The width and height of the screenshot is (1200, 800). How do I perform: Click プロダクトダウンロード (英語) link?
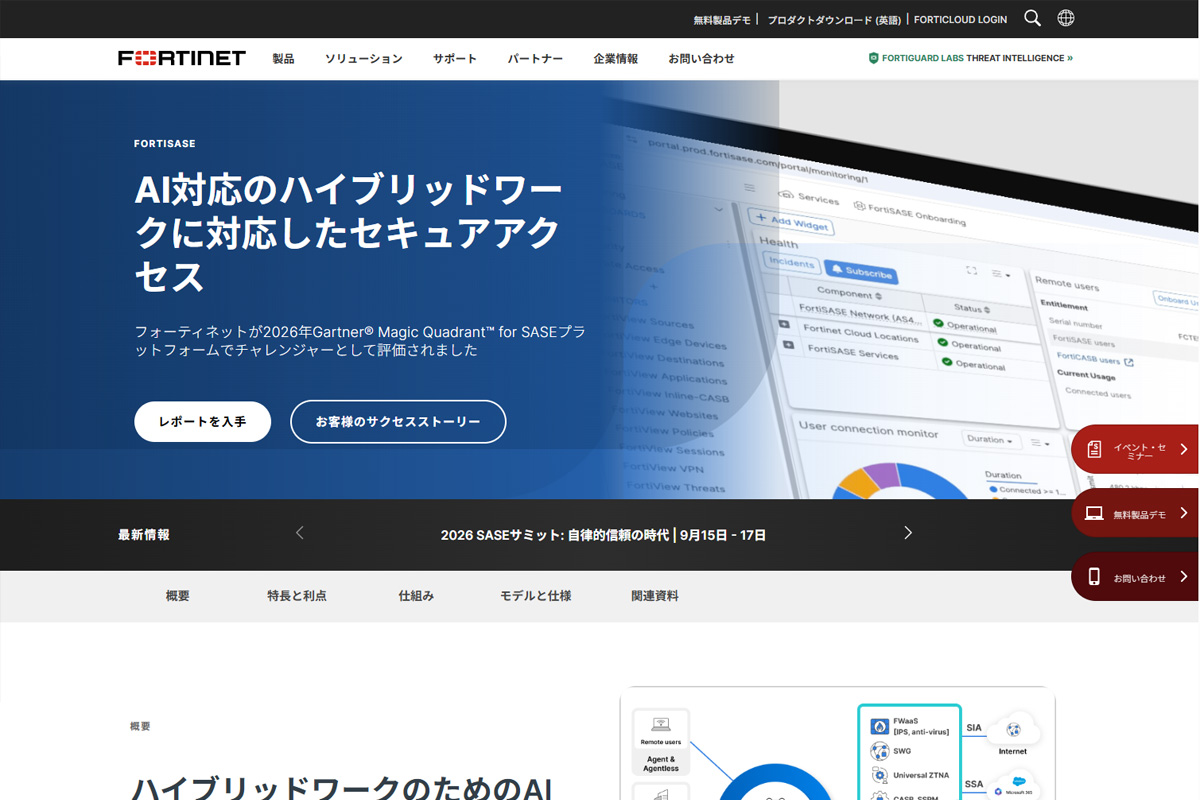coord(834,19)
